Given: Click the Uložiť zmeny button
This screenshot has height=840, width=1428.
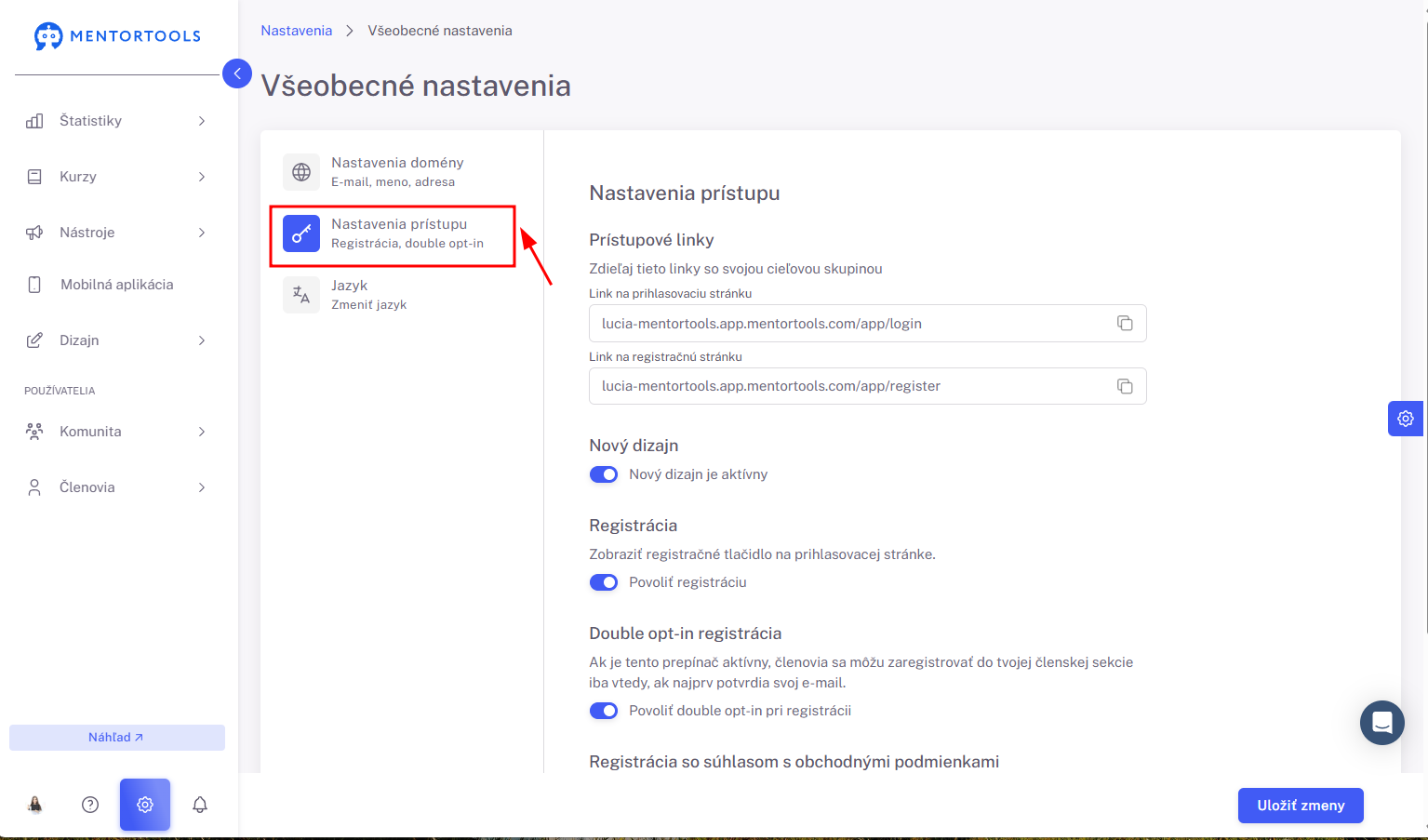Looking at the screenshot, I should pos(1301,806).
